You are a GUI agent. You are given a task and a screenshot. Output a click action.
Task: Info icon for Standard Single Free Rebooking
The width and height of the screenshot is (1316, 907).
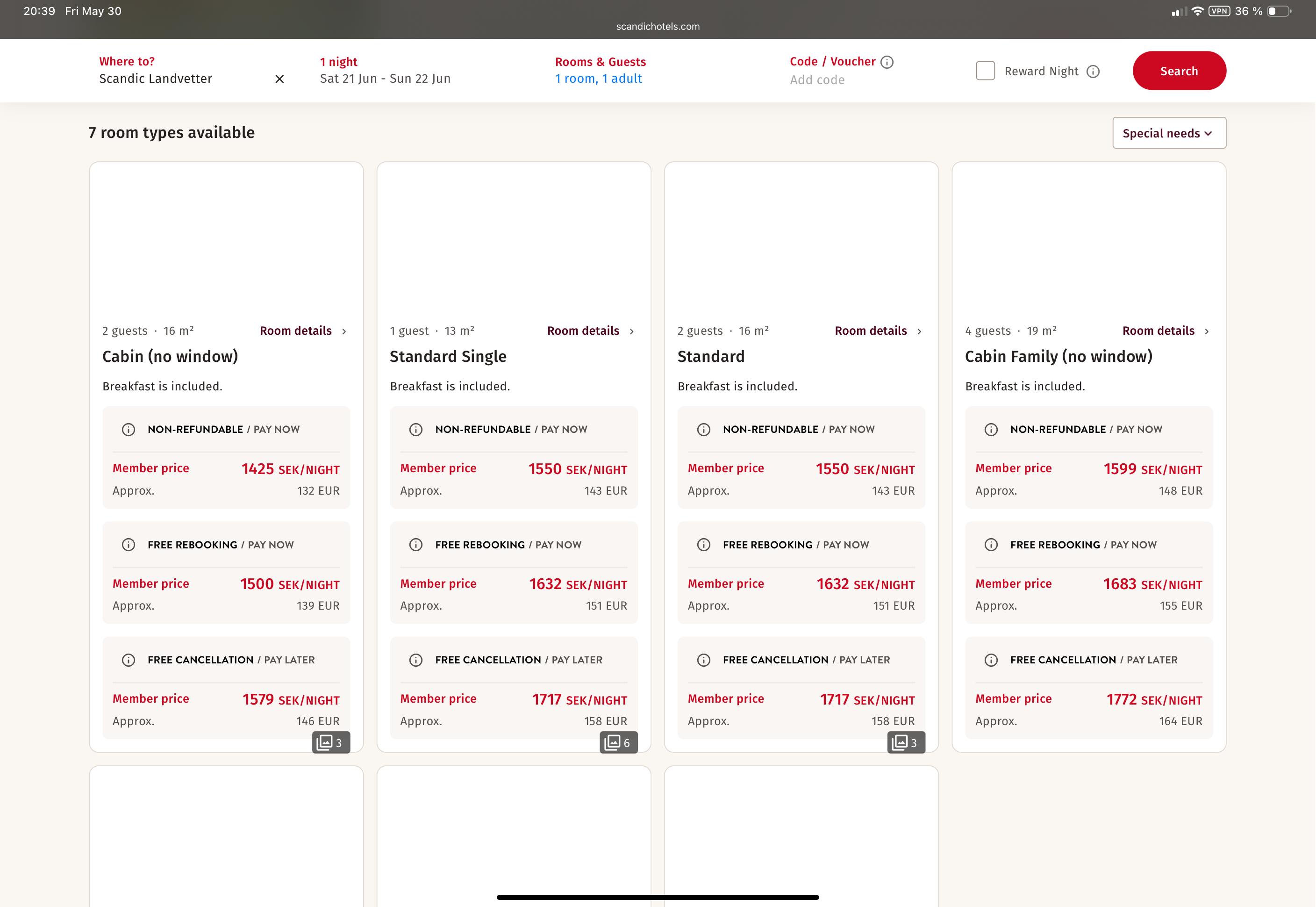(x=416, y=545)
